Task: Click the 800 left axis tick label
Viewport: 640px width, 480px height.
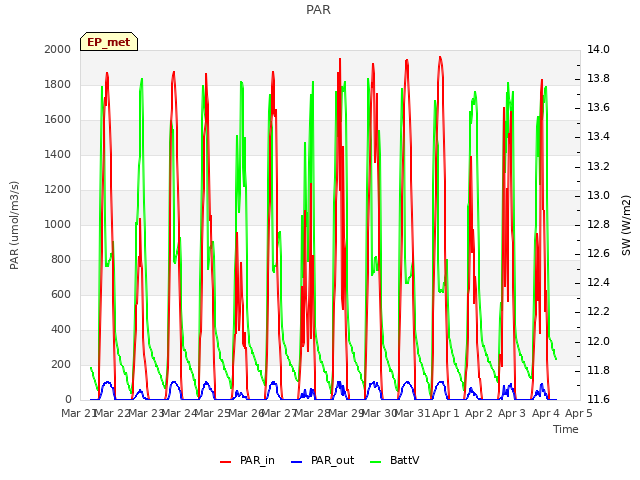Action: click(x=61, y=260)
